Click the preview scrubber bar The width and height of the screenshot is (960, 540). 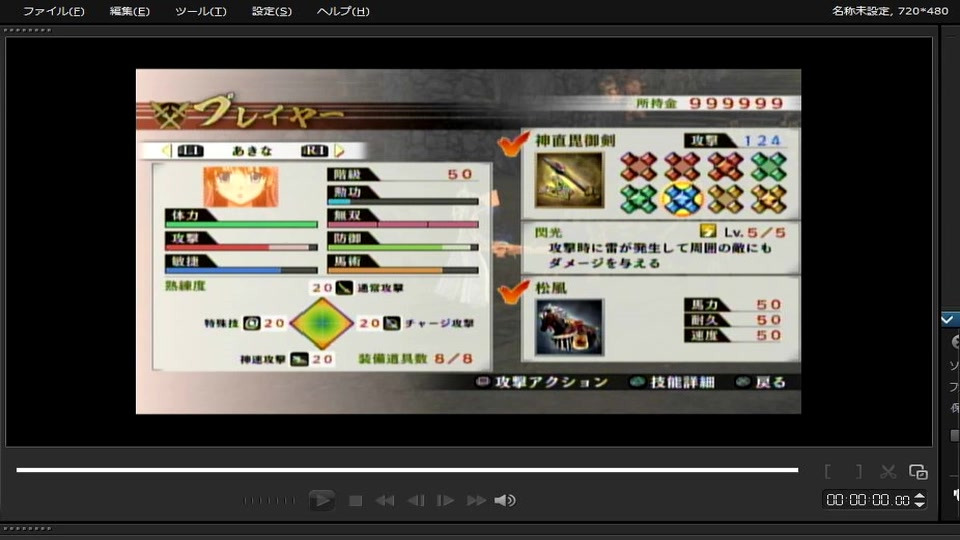(x=407, y=470)
